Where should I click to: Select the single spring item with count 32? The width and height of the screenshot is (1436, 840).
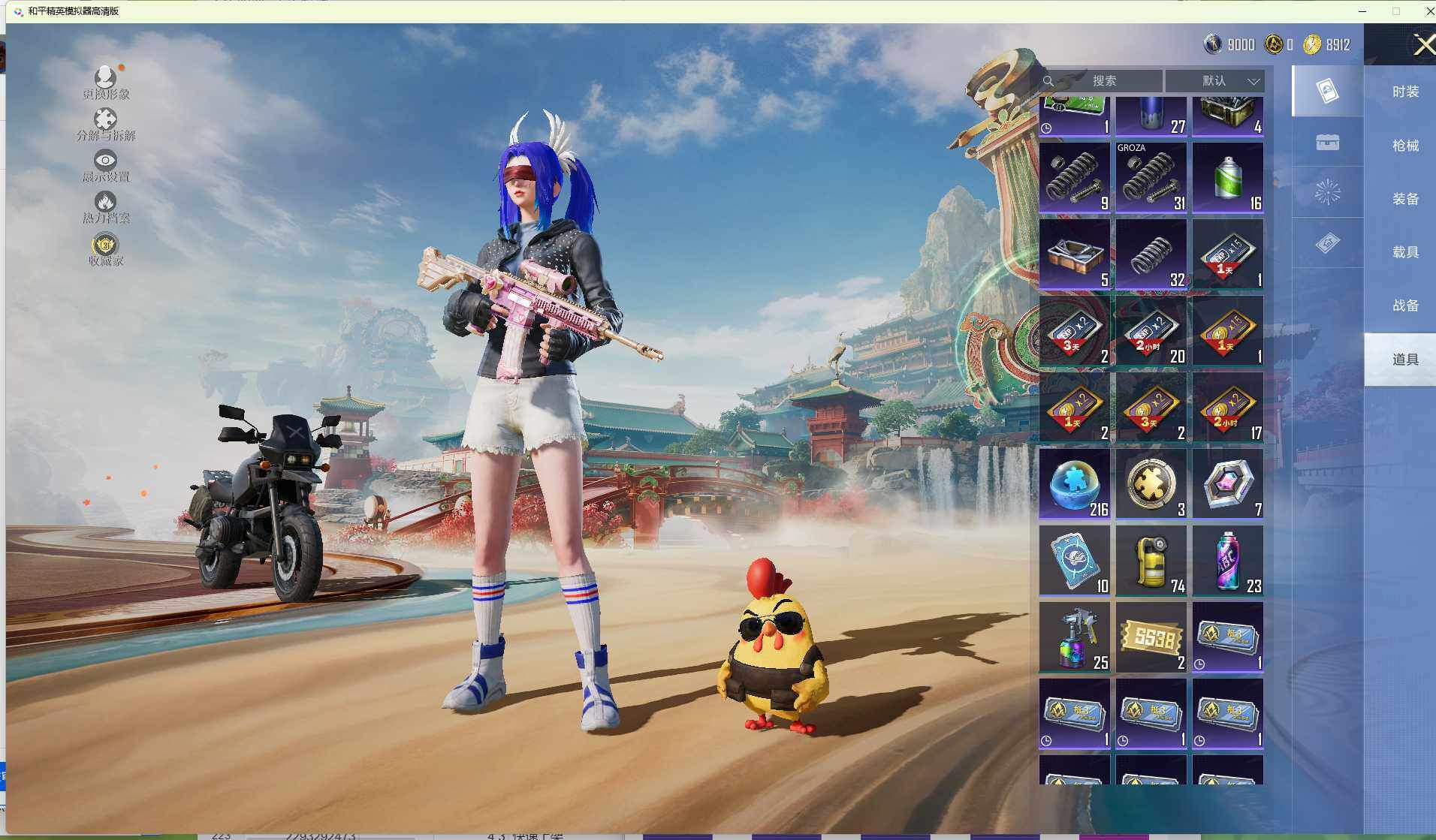1151,254
